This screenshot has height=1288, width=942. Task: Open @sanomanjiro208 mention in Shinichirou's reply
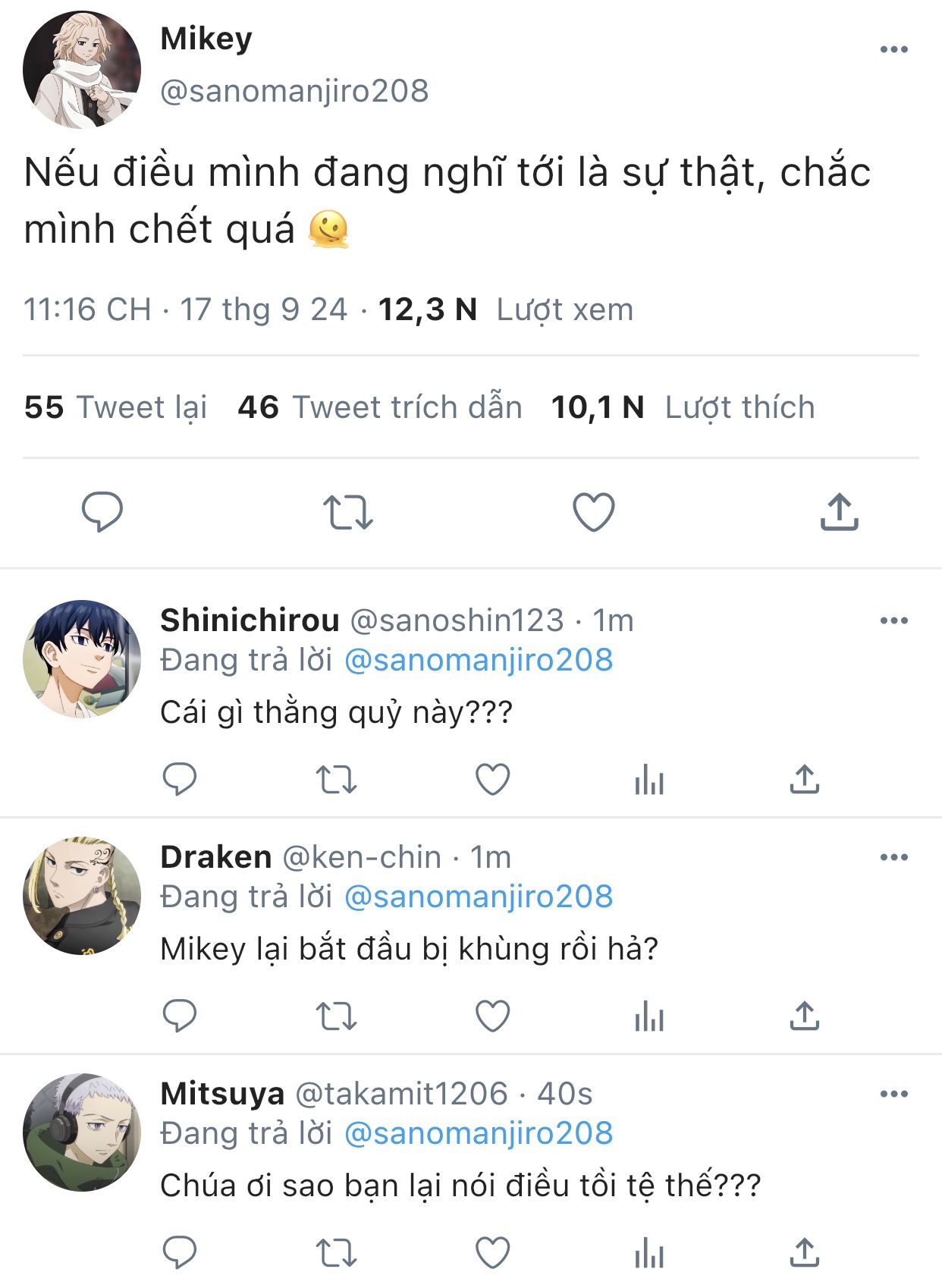click(x=479, y=660)
